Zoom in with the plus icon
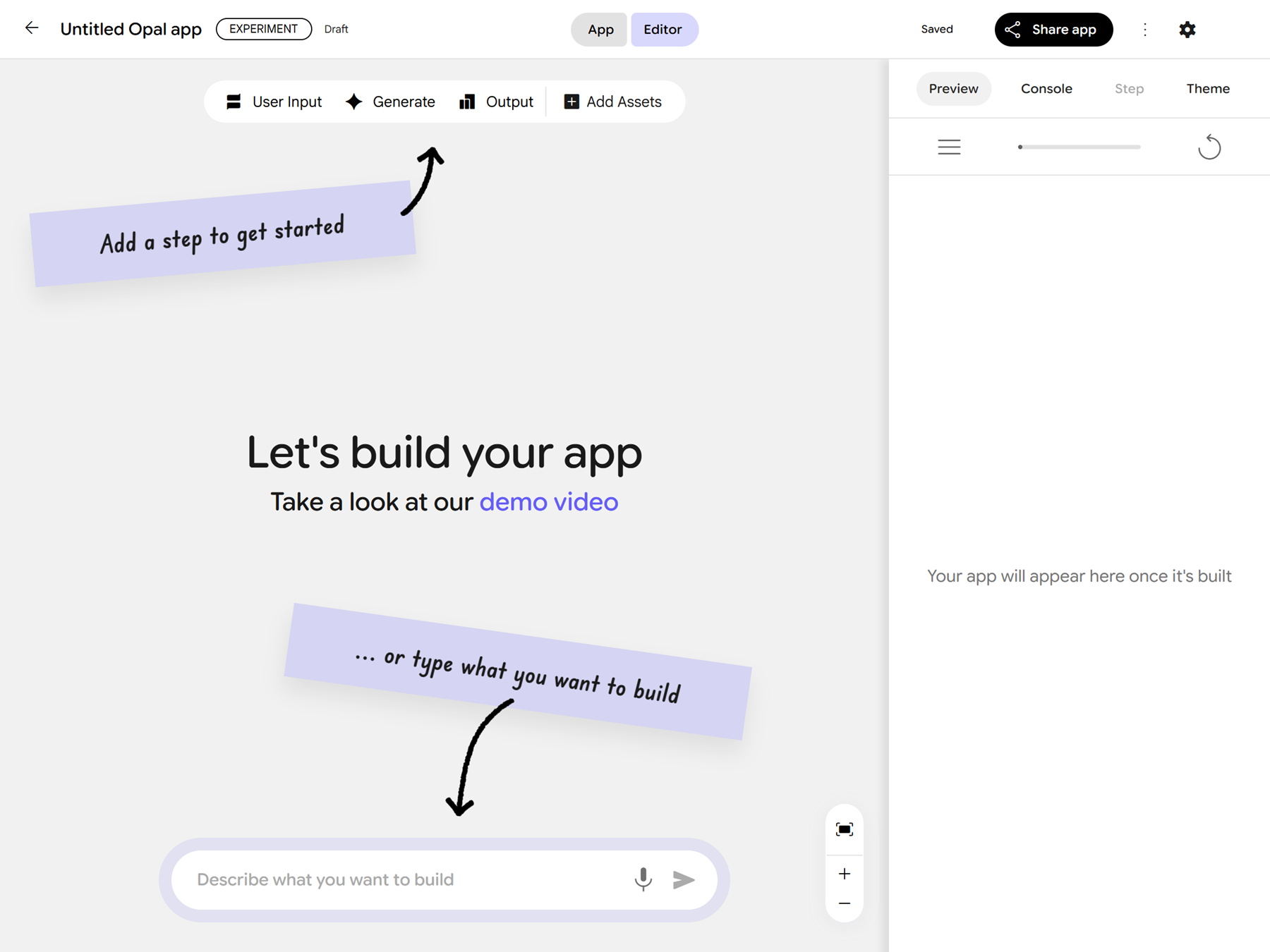This screenshot has height=952, width=1270. 844,874
